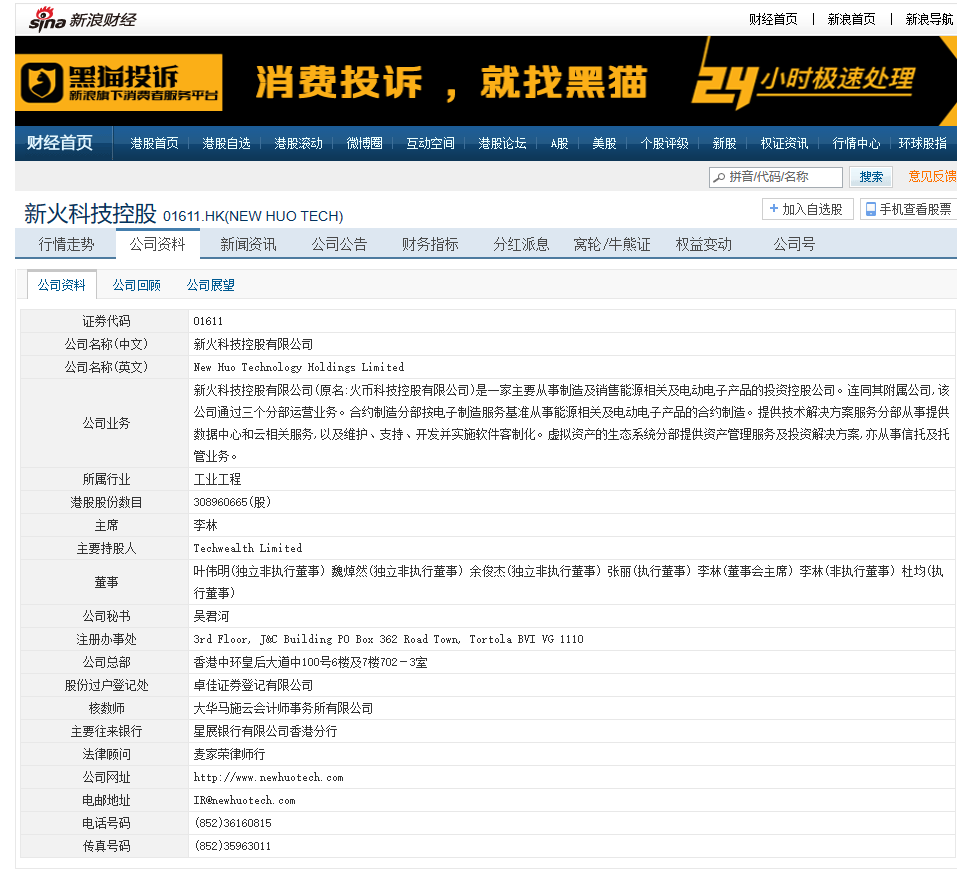Open 环球股指 navigation item
The image size is (957, 876).
click(x=922, y=143)
